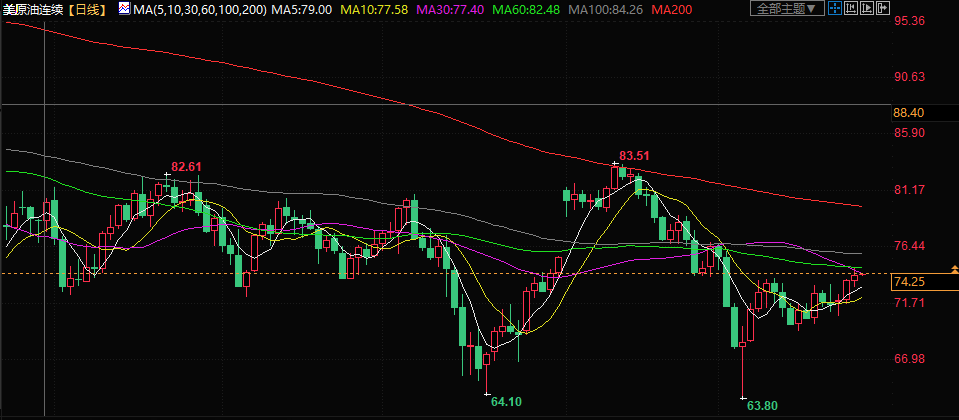
Task: Click the jump-to-start chart icon
Action: 851,8
